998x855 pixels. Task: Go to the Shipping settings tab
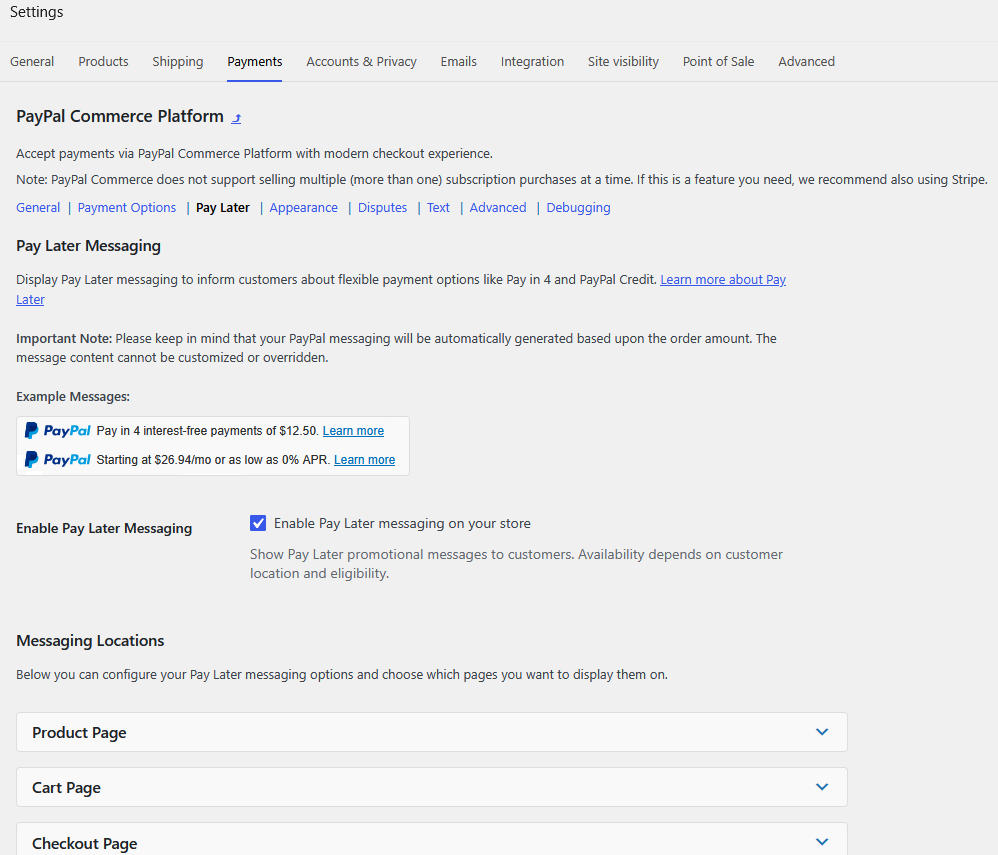(178, 62)
